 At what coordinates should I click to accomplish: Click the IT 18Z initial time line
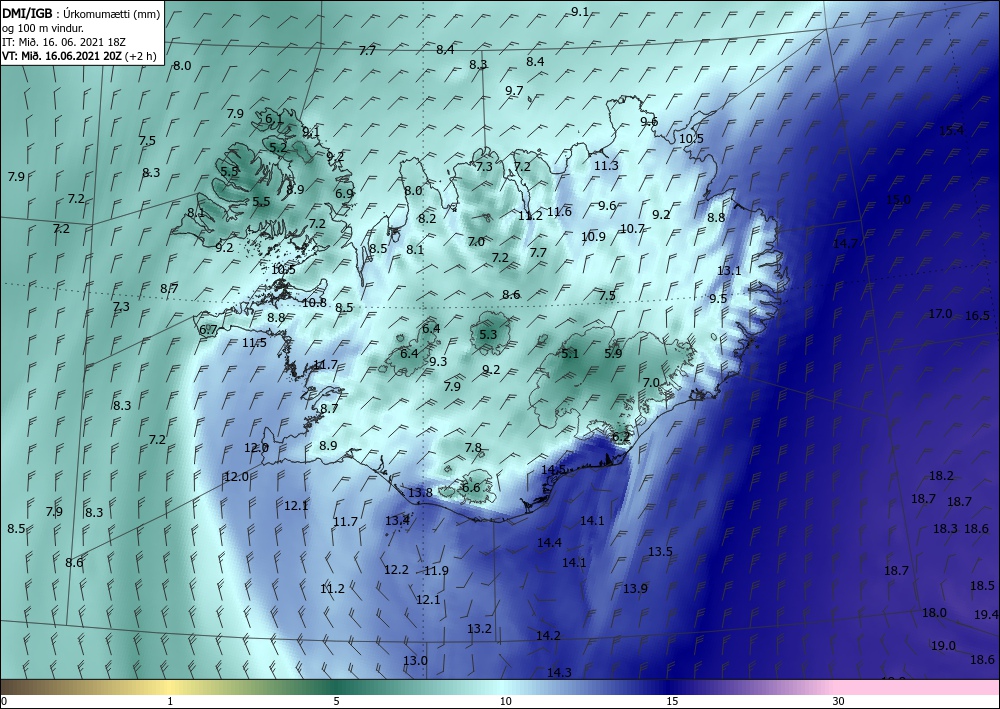coord(64,41)
